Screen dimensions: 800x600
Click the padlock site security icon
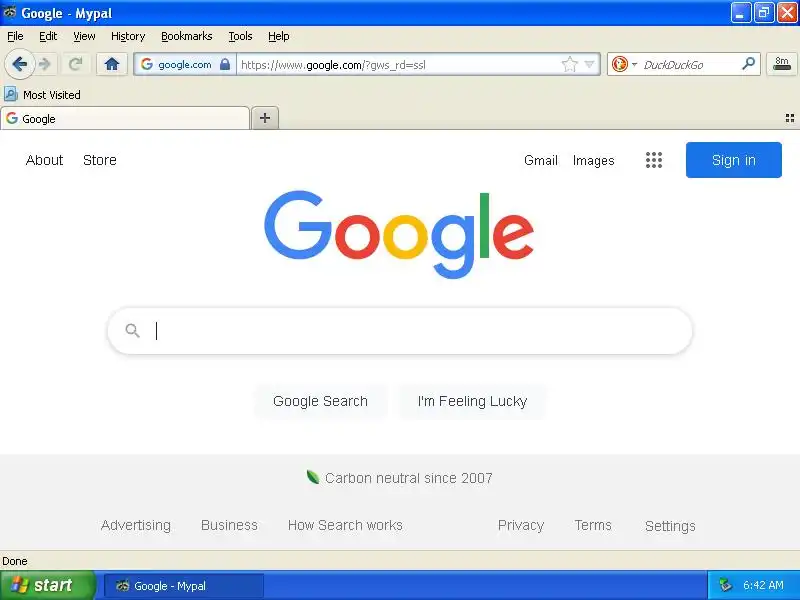225,64
